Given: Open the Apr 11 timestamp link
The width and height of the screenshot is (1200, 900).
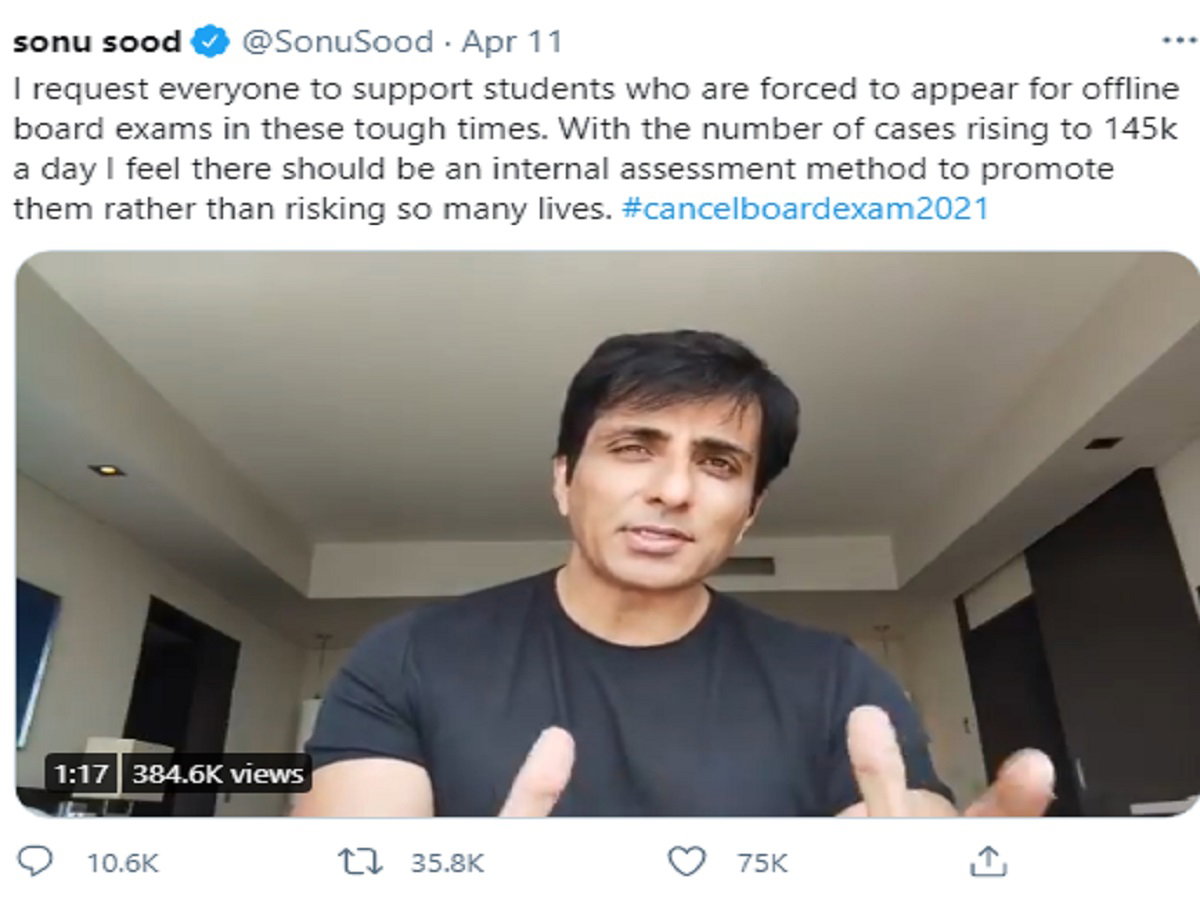Looking at the screenshot, I should click(x=512, y=42).
